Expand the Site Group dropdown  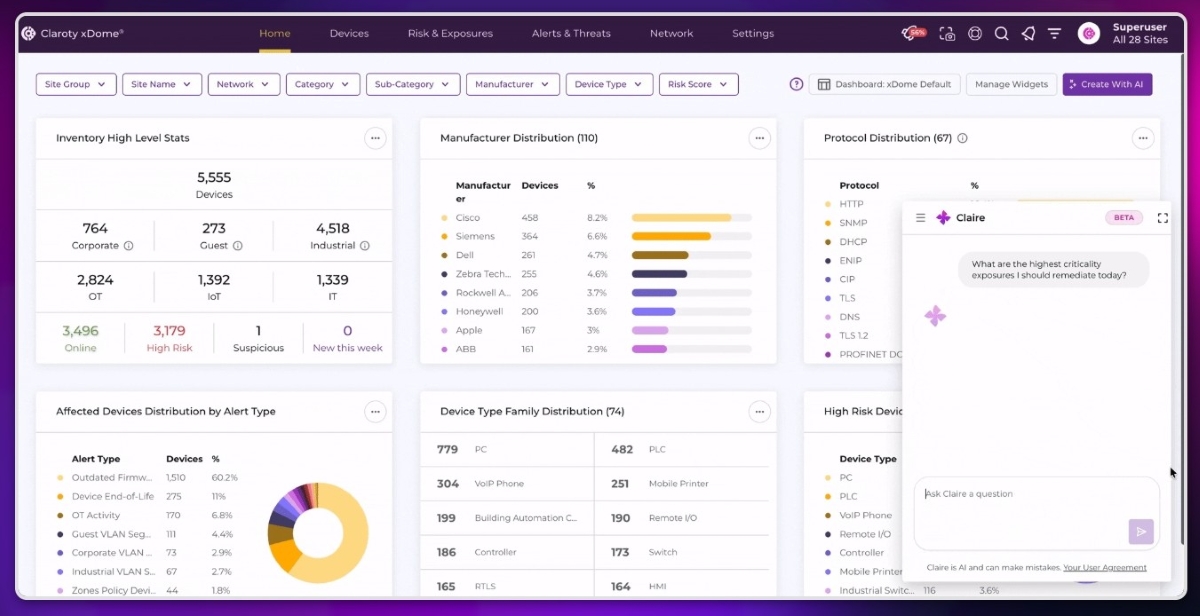[x=76, y=84]
